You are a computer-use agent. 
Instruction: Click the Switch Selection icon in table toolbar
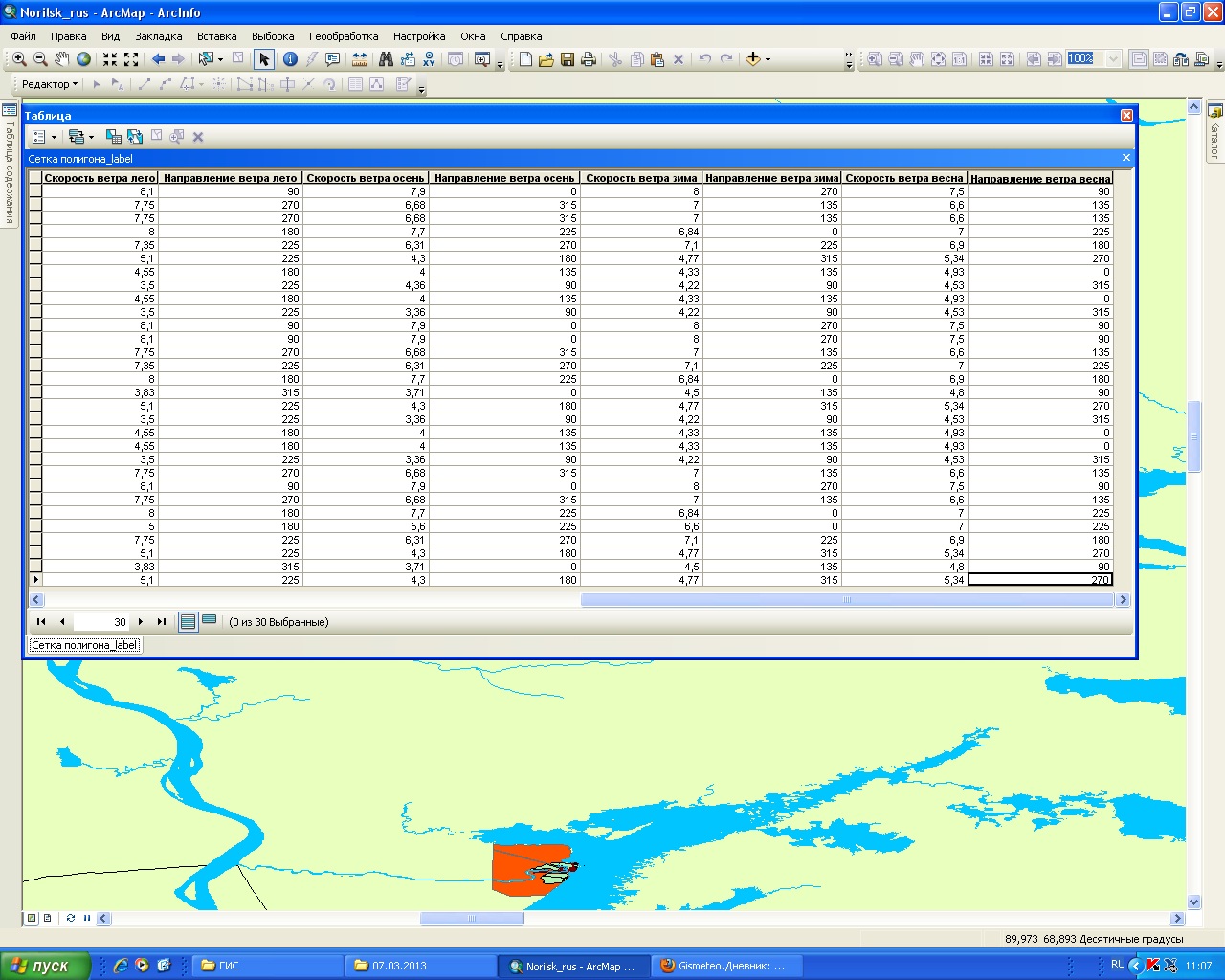click(135, 137)
